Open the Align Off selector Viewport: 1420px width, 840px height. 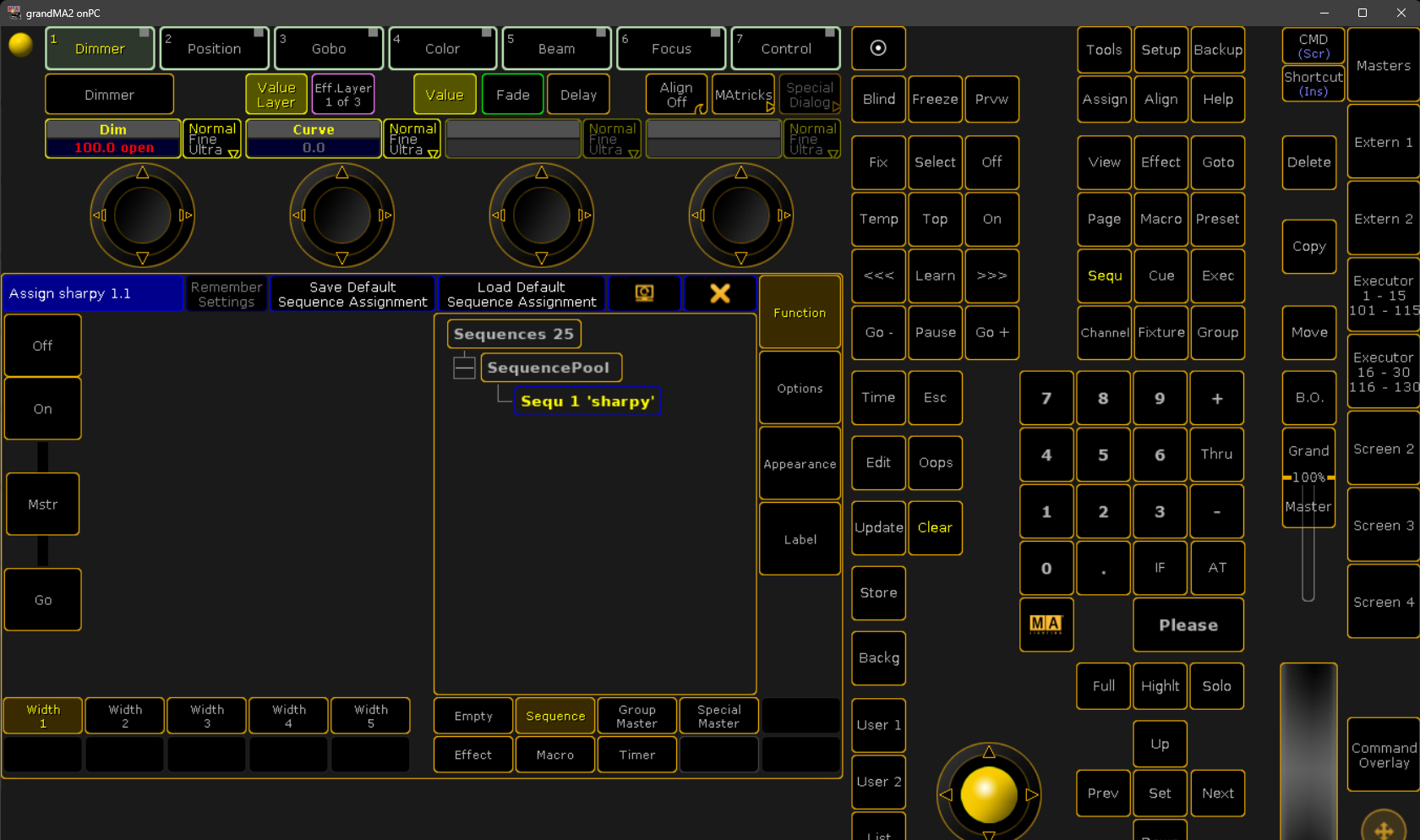(x=676, y=94)
